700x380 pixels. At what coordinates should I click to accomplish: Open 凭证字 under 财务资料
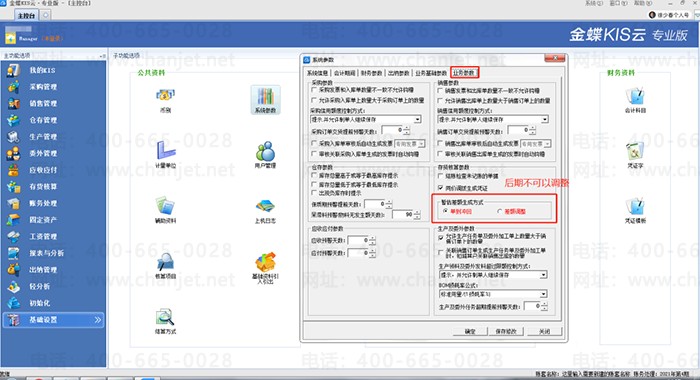635,155
